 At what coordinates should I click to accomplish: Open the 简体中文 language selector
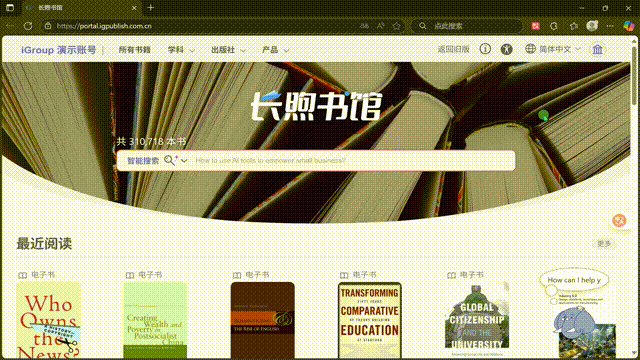click(x=553, y=49)
